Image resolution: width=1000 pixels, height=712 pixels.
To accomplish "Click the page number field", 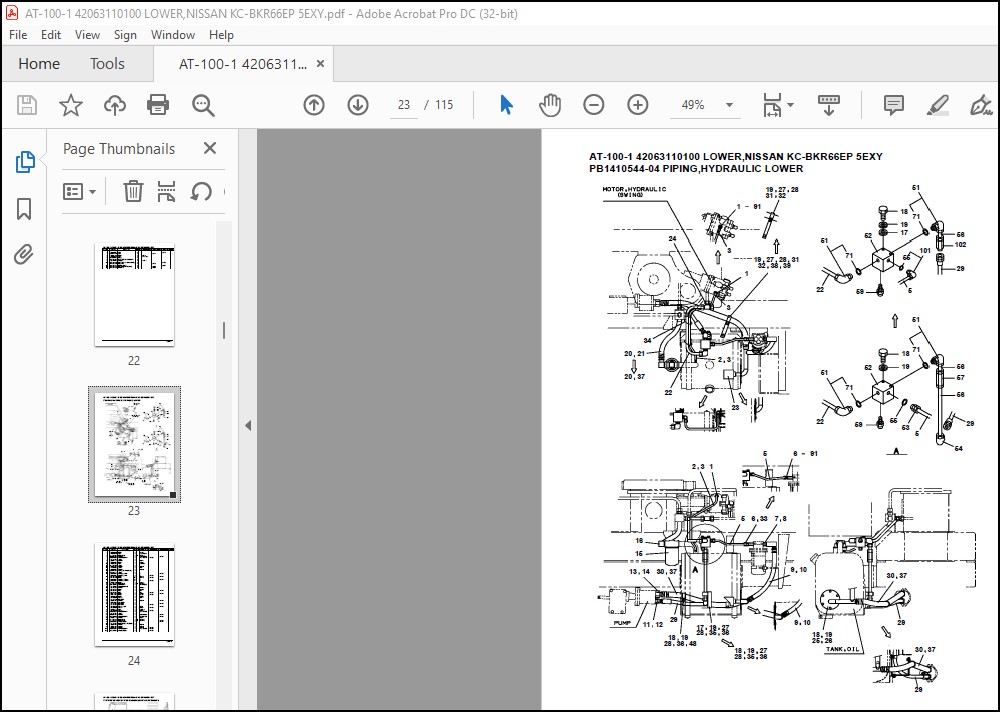I will click(x=404, y=105).
